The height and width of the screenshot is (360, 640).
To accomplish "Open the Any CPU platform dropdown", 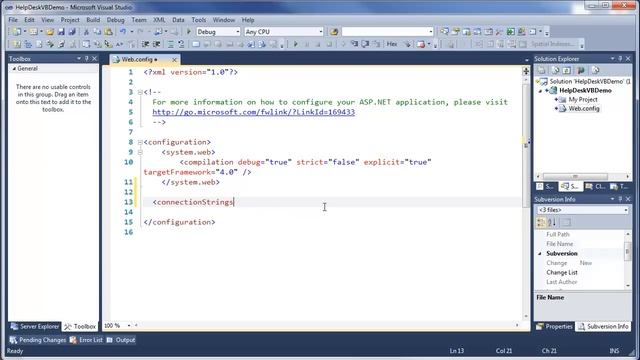I will tap(321, 31).
